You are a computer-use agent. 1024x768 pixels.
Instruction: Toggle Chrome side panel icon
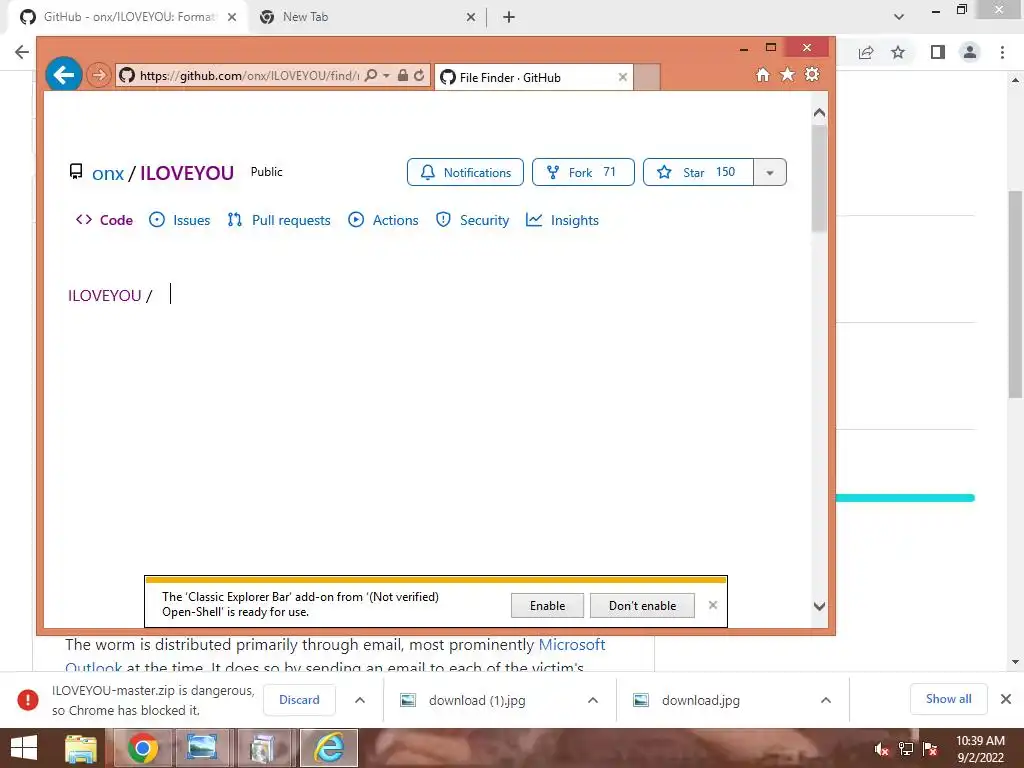pos(938,52)
